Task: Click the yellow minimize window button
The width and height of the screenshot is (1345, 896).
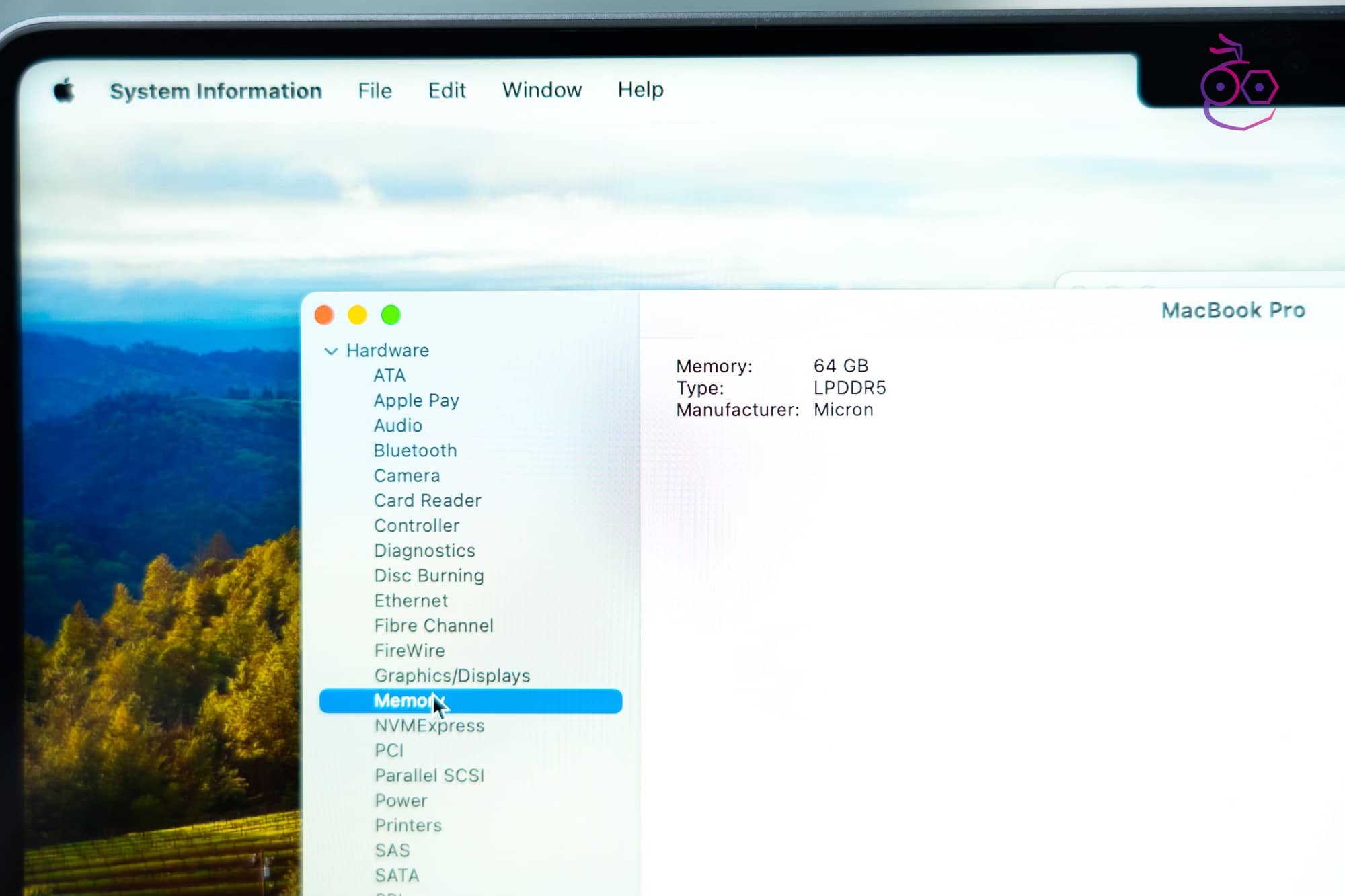Action: [x=357, y=315]
